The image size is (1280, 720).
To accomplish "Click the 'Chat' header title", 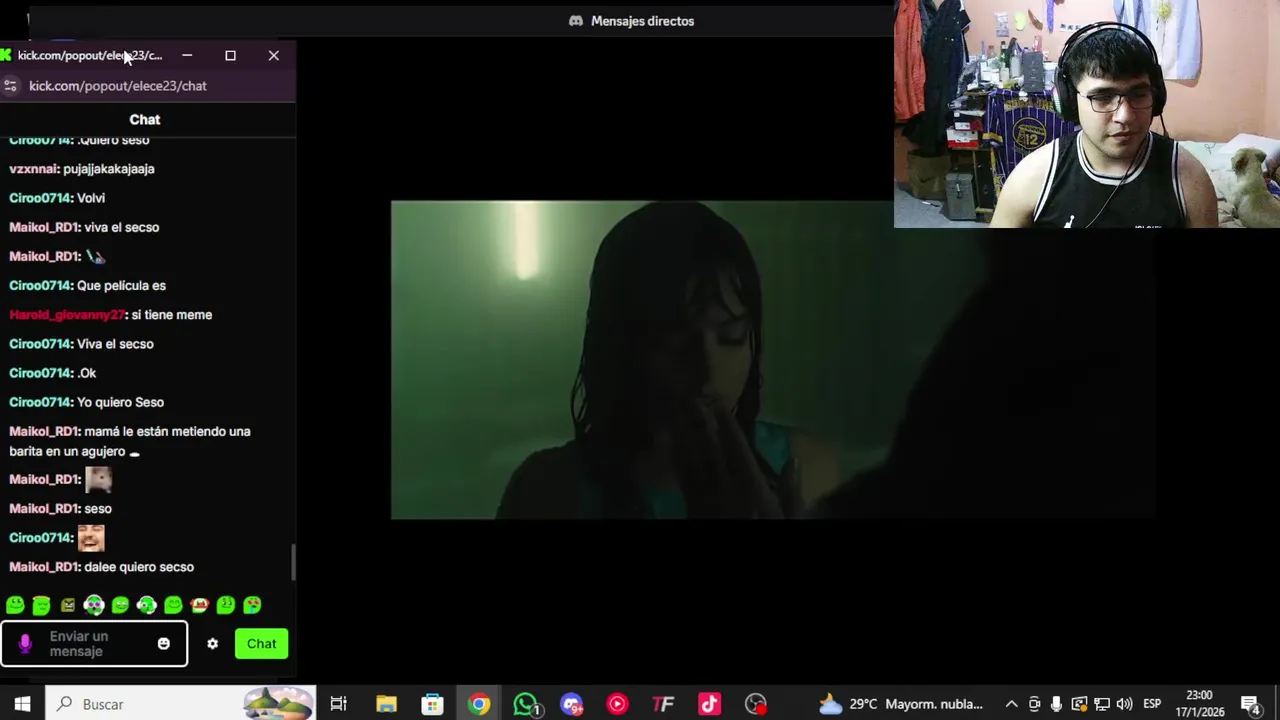I will [145, 120].
